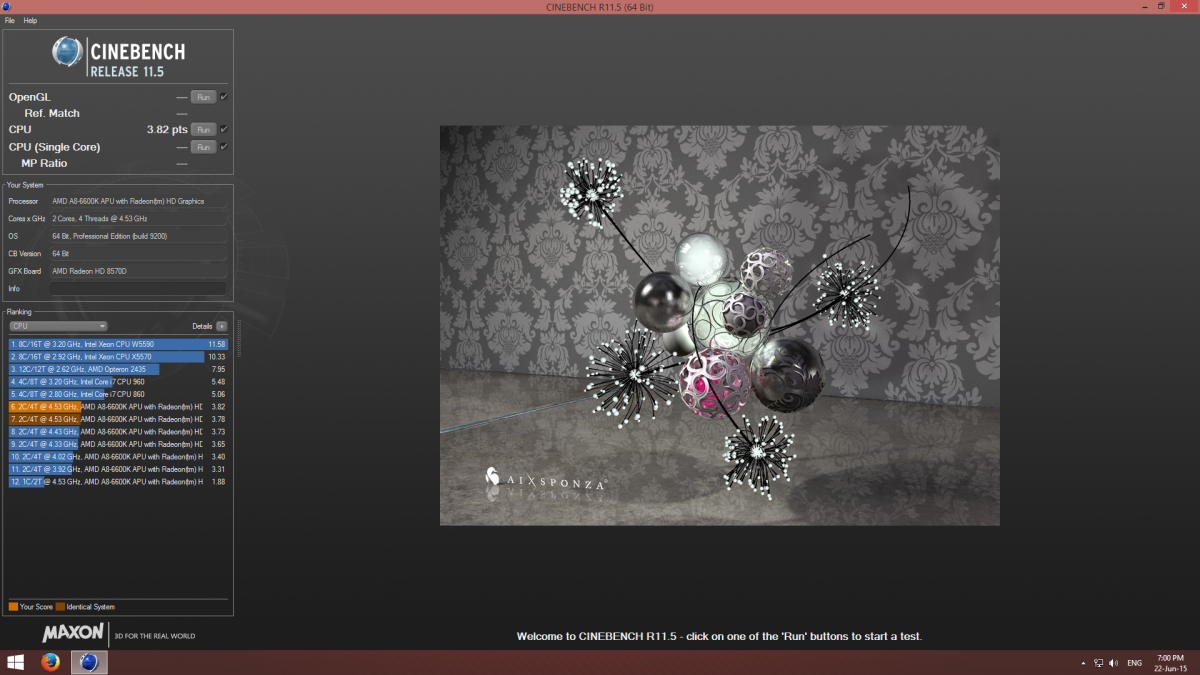Click the rendered spheres scene image
Screen dimensions: 1200x675
(x=720, y=325)
